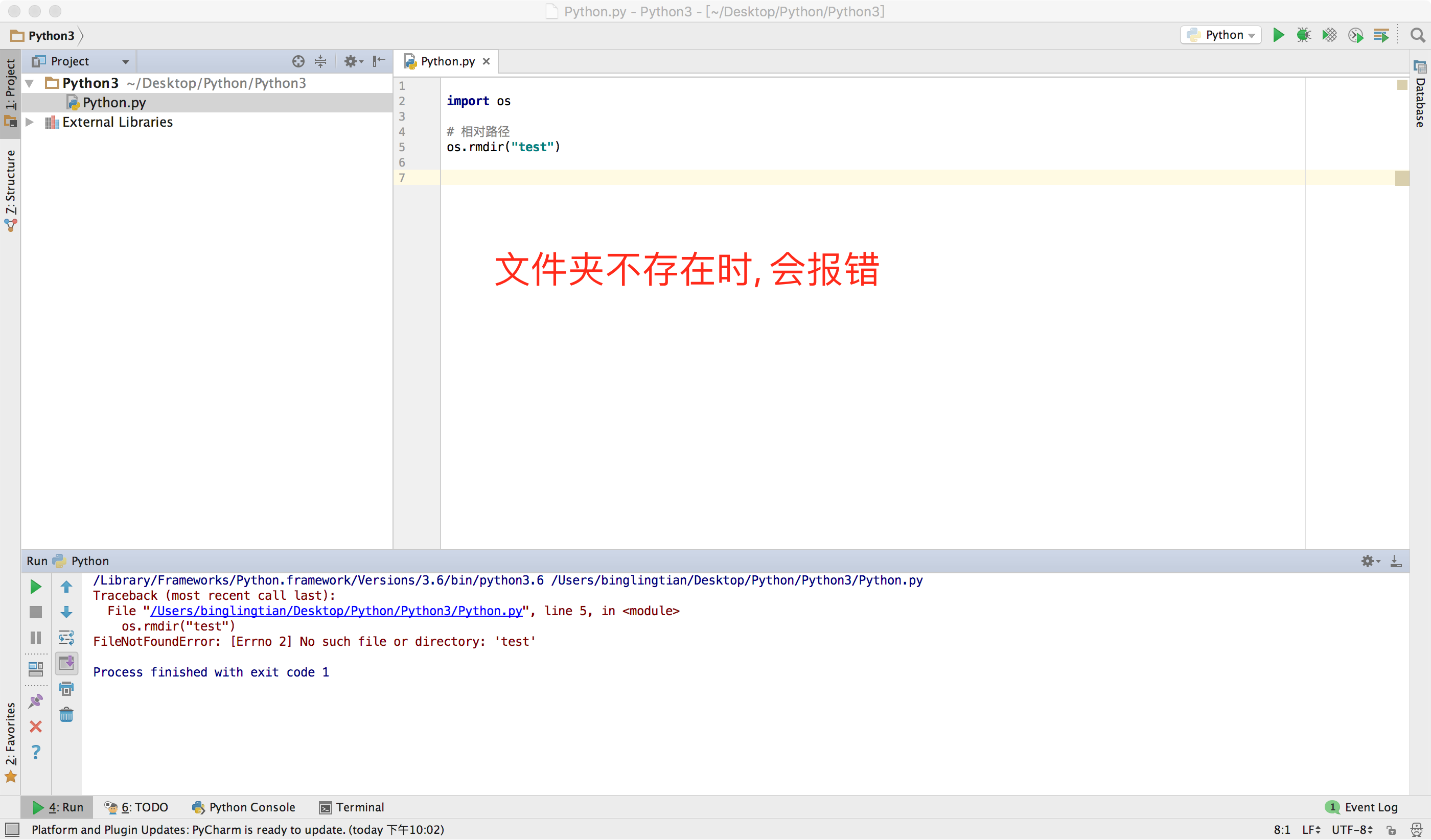This screenshot has height=840, width=1431.
Task: Click the Debug bug icon in toolbar
Action: 1303,35
